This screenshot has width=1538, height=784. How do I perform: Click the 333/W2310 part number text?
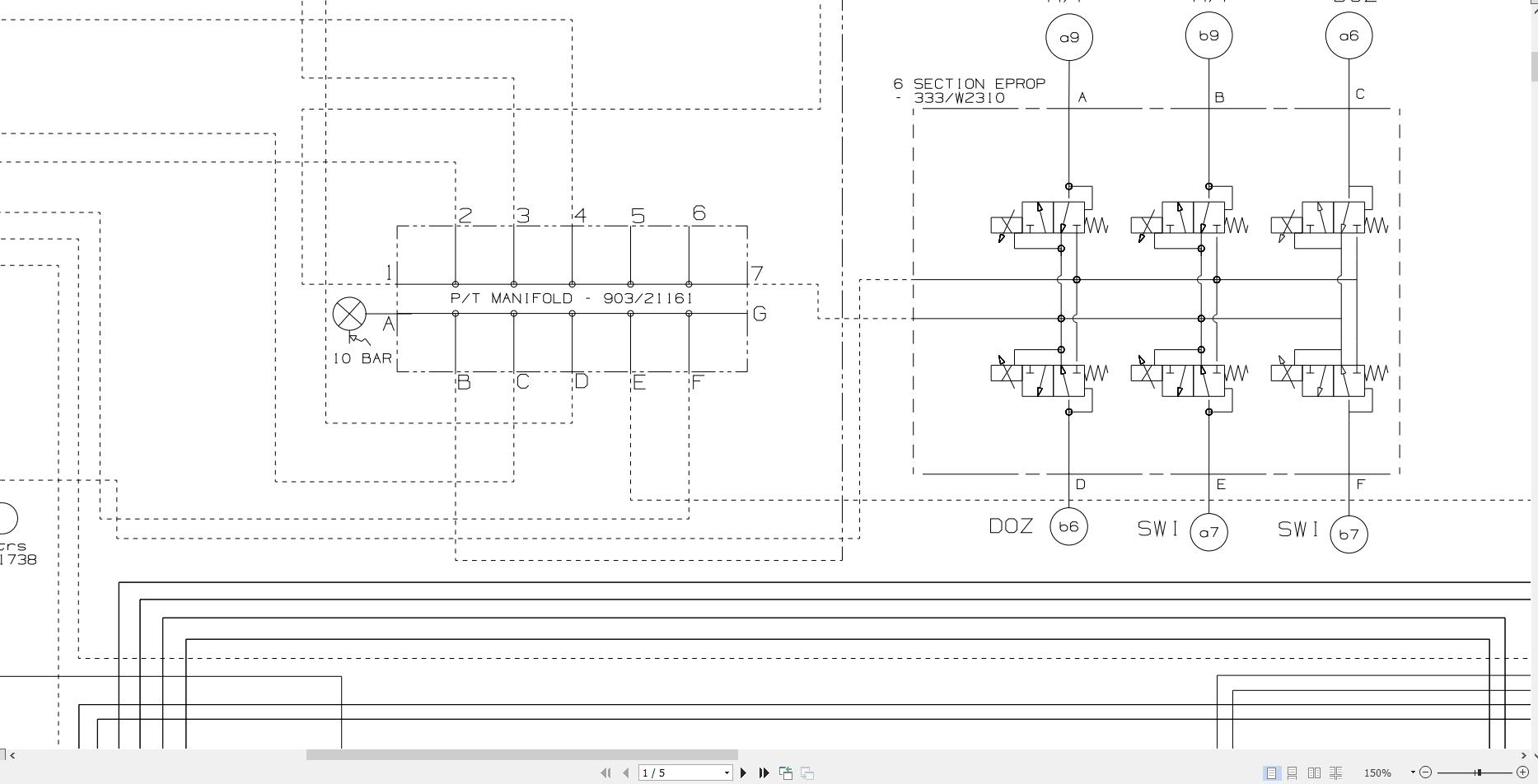[x=959, y=98]
